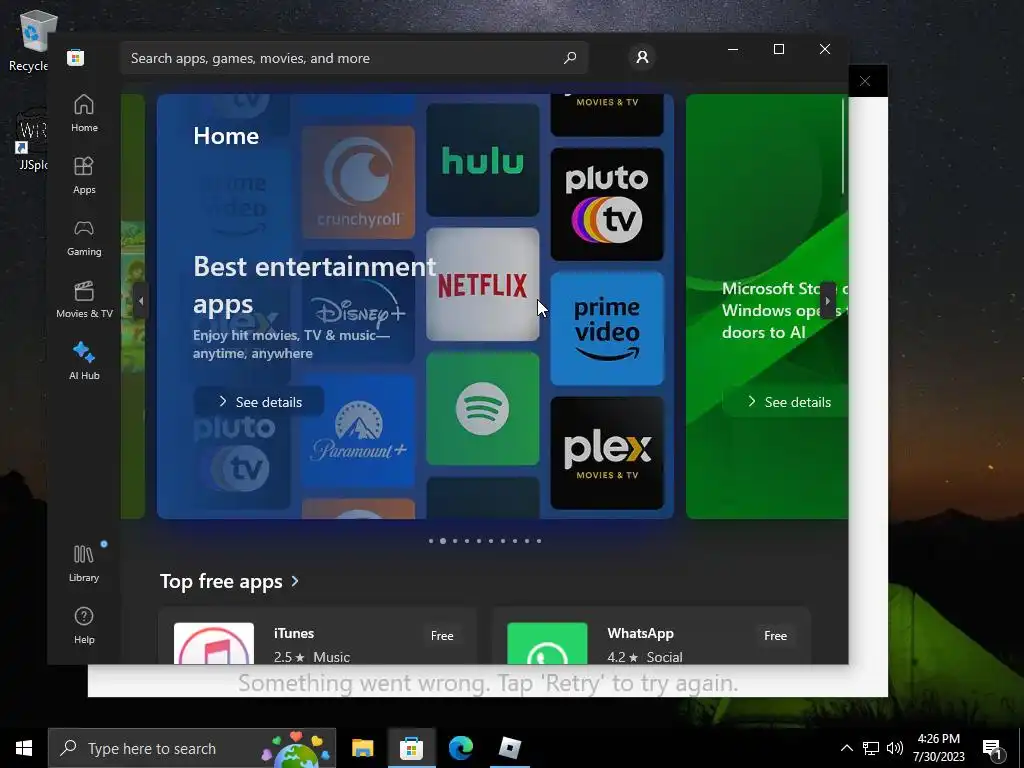Viewport: 1024px width, 768px height.
Task: Open File Explorer from the taskbar
Action: [x=362, y=748]
